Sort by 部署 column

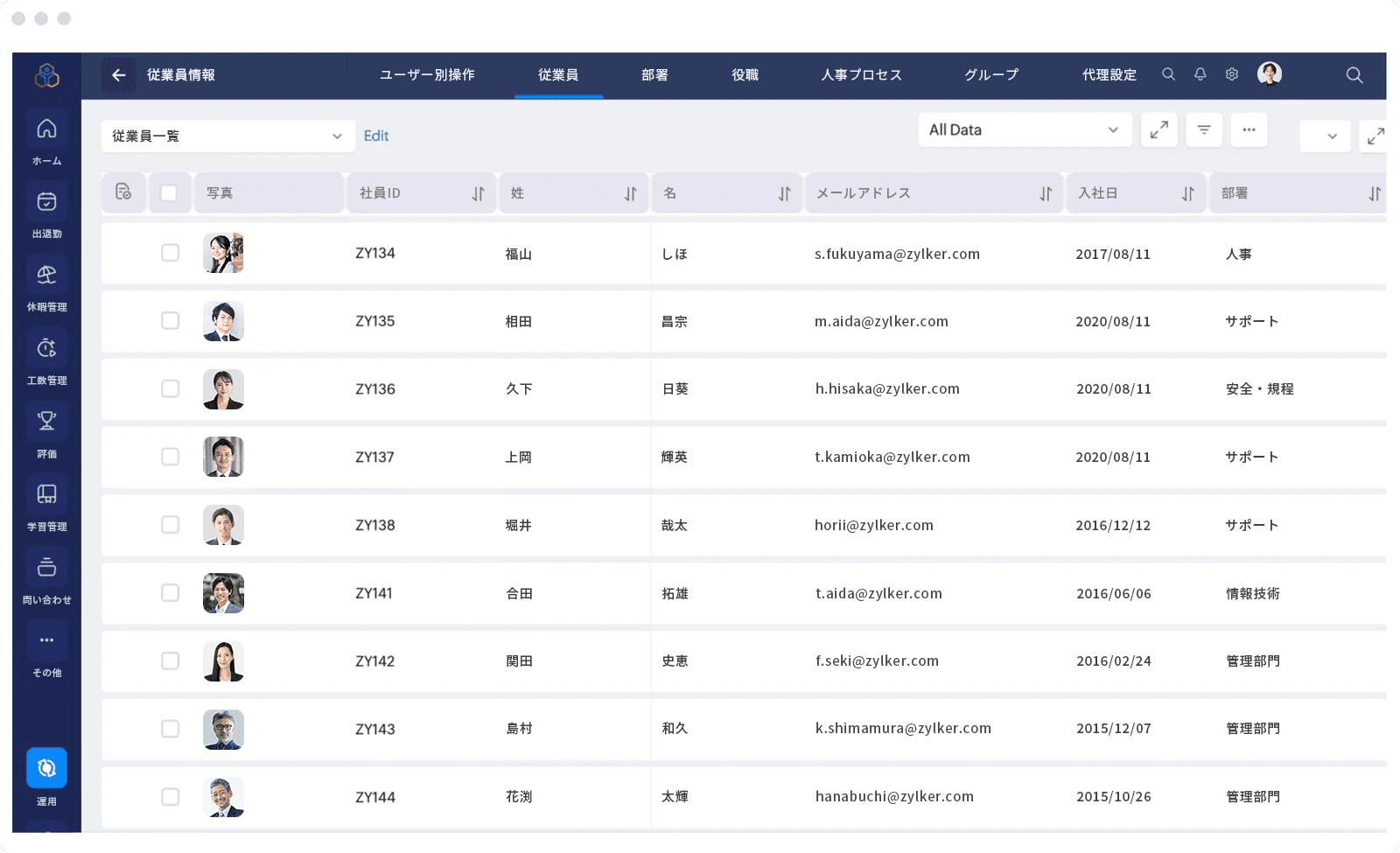click(1375, 193)
